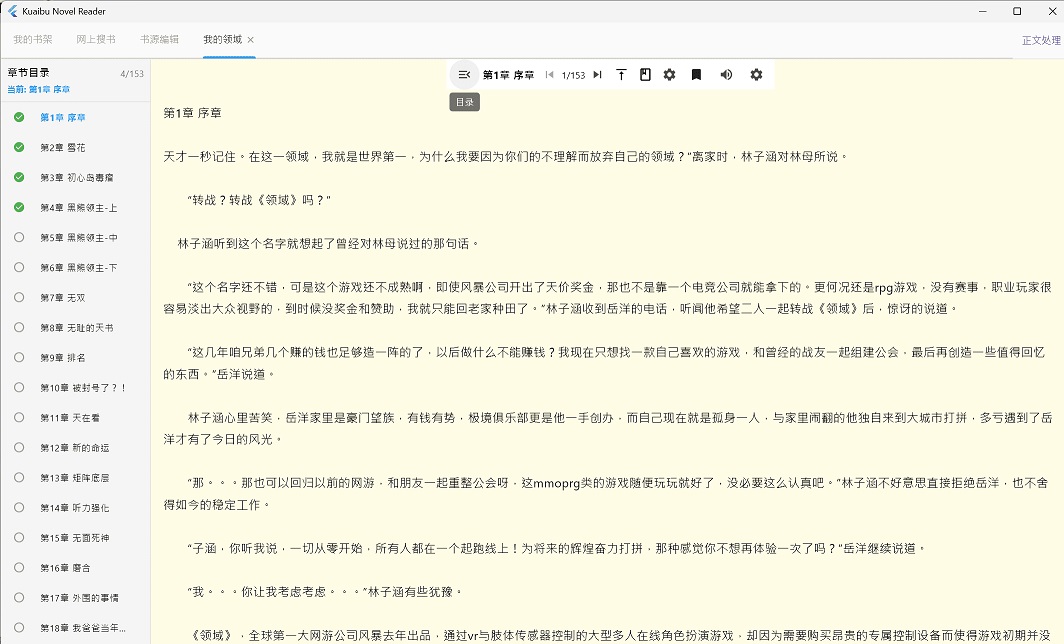1064x644 pixels.
Task: Switch to the 我的书架 tab
Action: click(33, 40)
